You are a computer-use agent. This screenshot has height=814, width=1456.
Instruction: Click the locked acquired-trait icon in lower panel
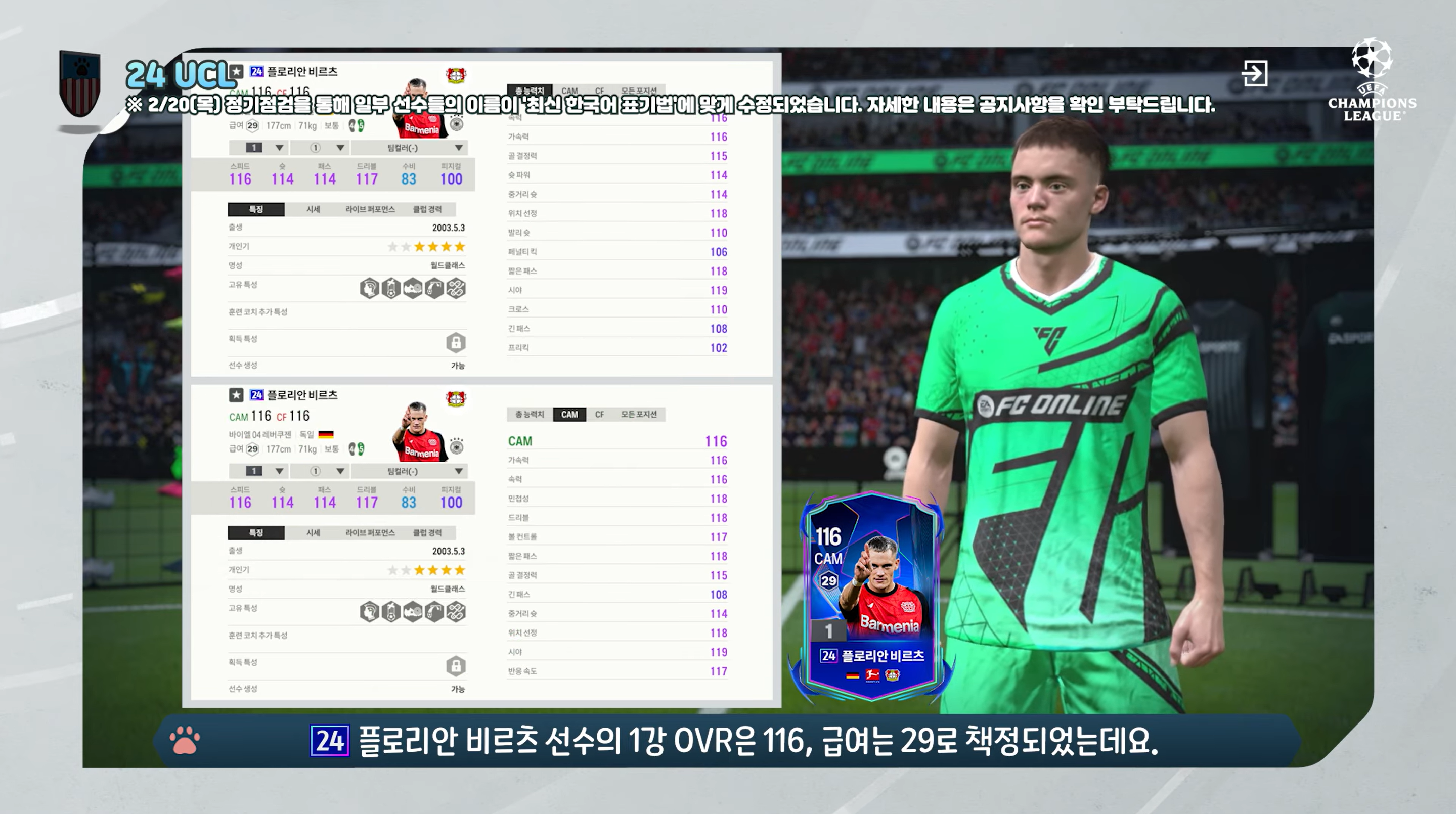pyautogui.click(x=456, y=666)
